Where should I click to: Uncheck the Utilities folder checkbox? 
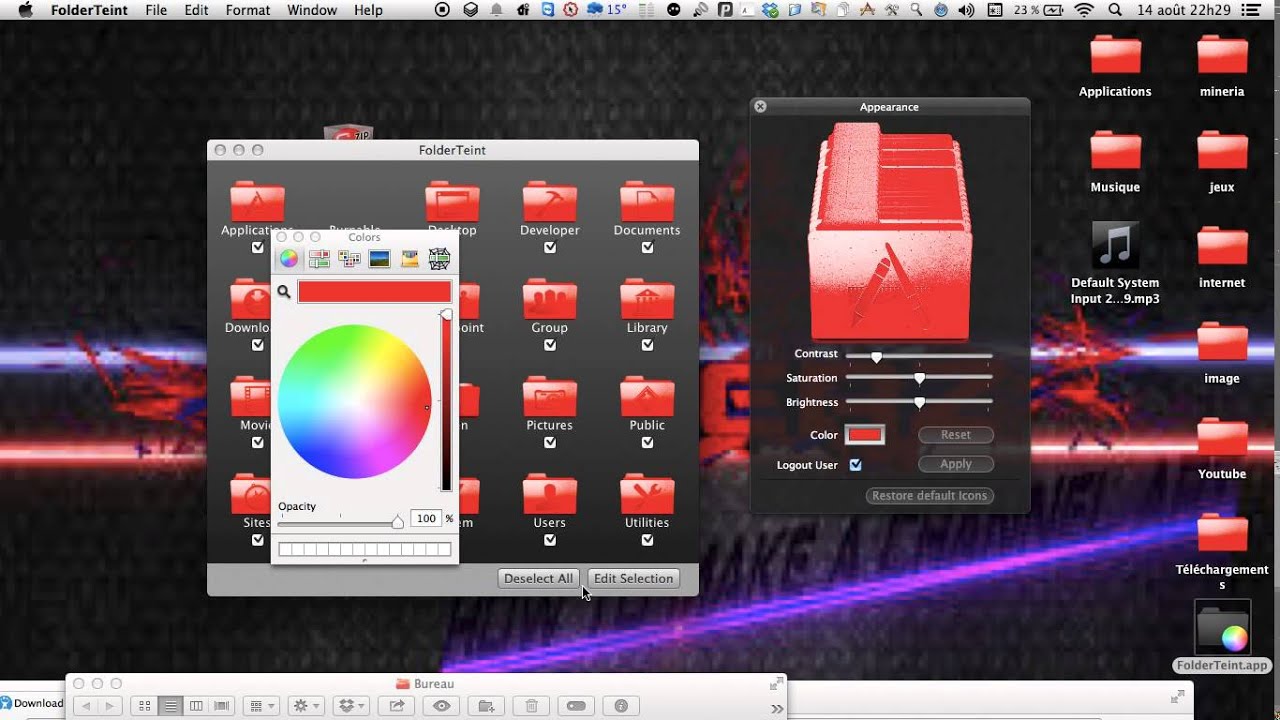tap(647, 540)
